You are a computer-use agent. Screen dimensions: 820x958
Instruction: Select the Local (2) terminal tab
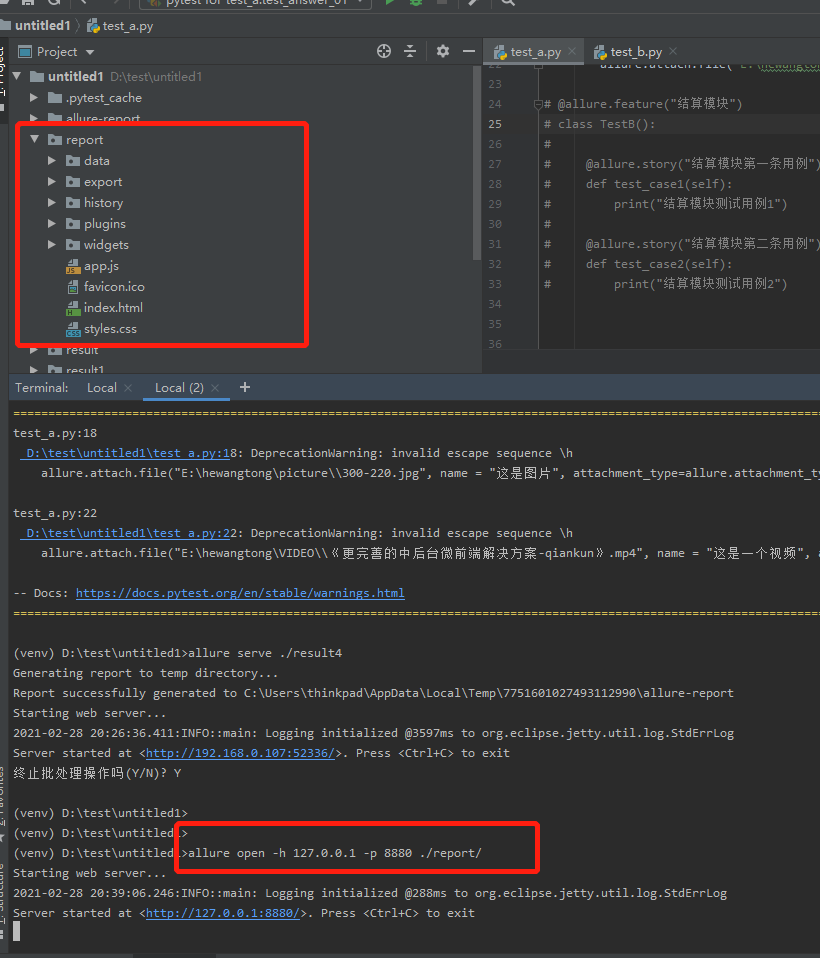(179, 388)
